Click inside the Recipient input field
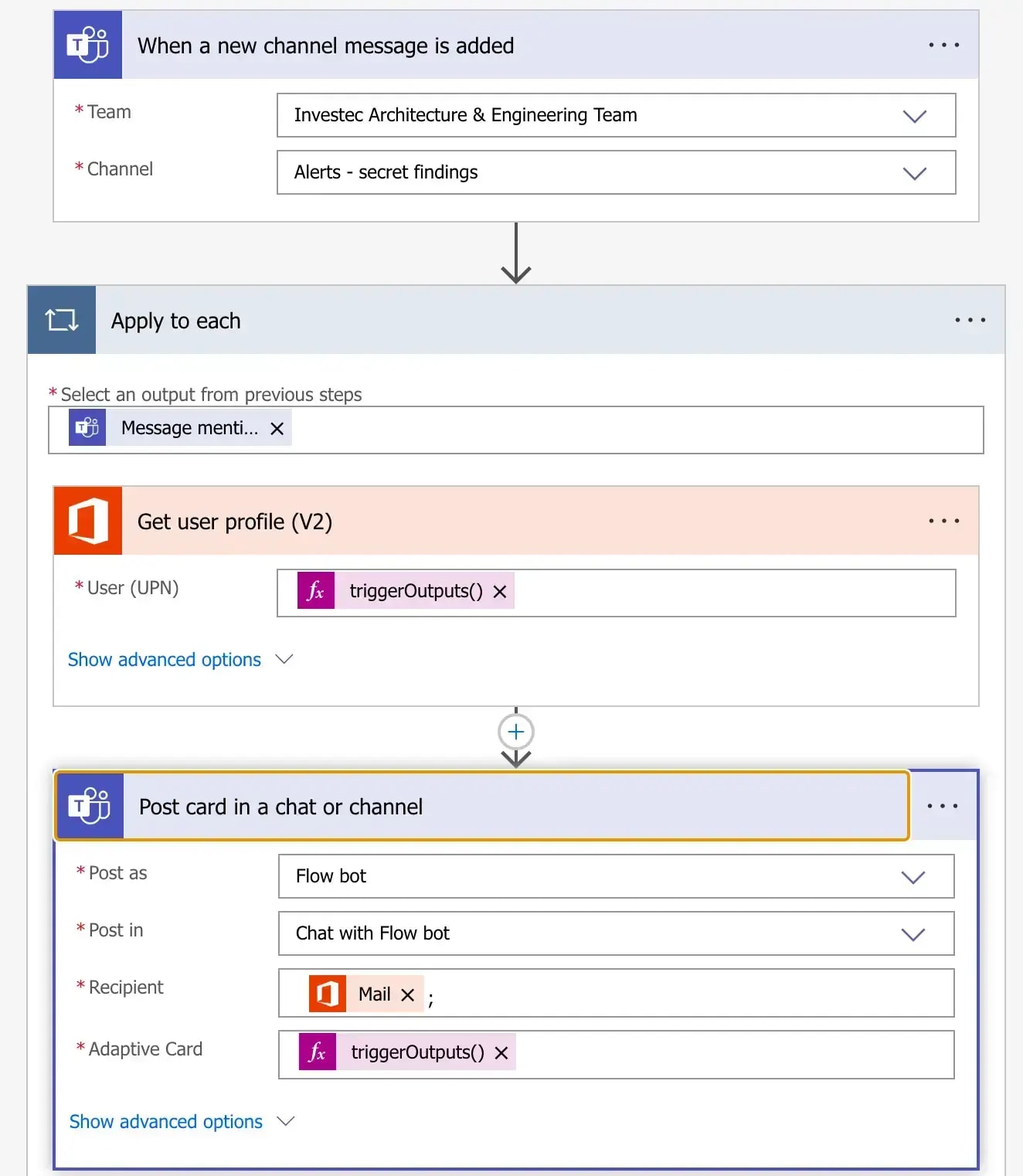The height and width of the screenshot is (1176, 1023). pyautogui.click(x=616, y=993)
